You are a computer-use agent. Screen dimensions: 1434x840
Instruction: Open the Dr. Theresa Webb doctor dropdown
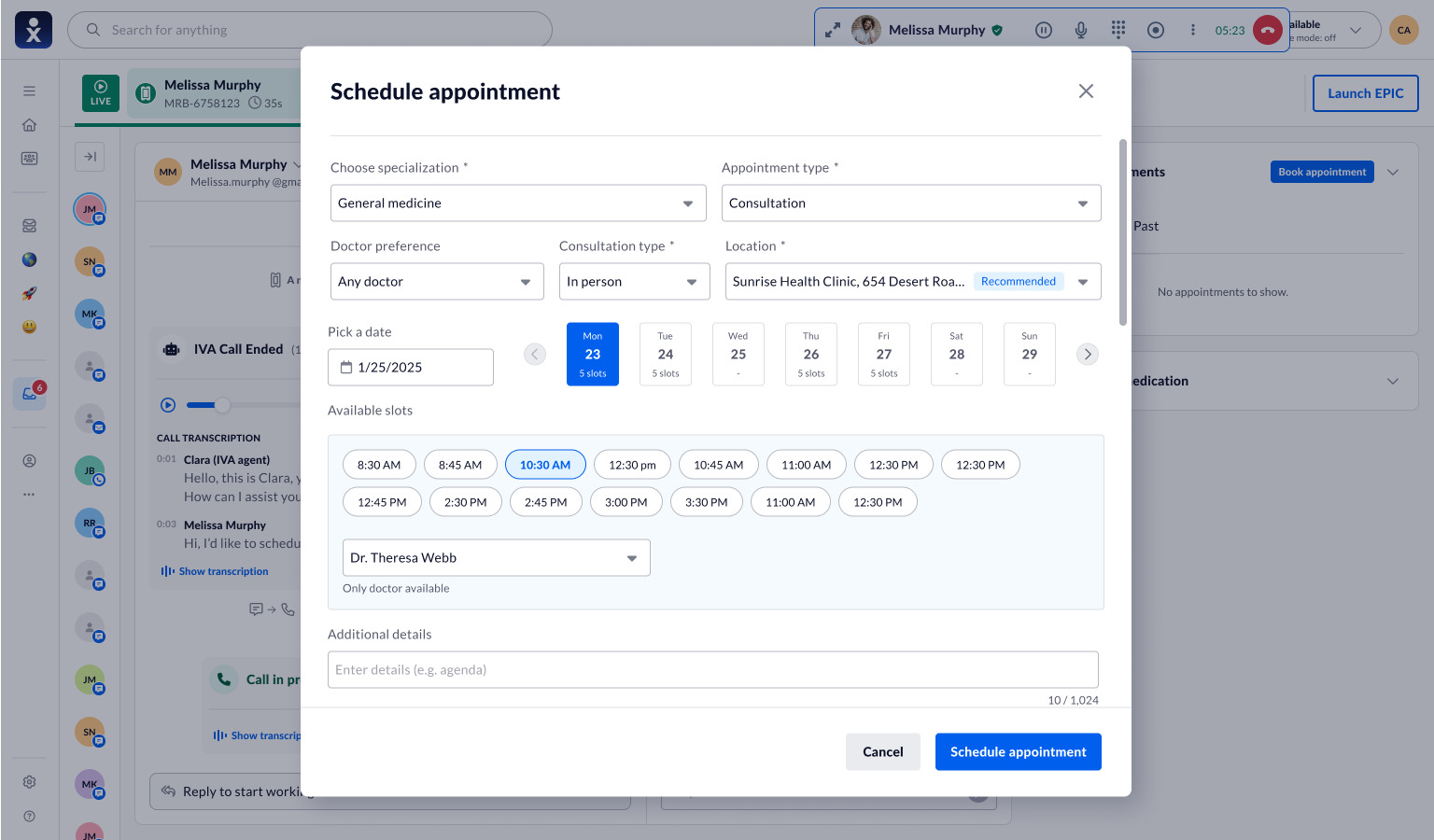click(x=497, y=558)
